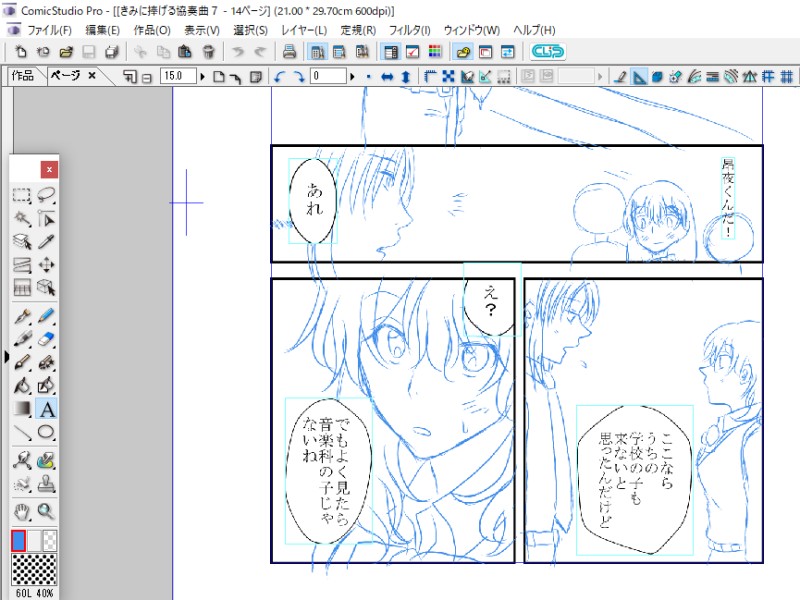Choose the eraser tool
800x600 pixels.
click(x=46, y=339)
